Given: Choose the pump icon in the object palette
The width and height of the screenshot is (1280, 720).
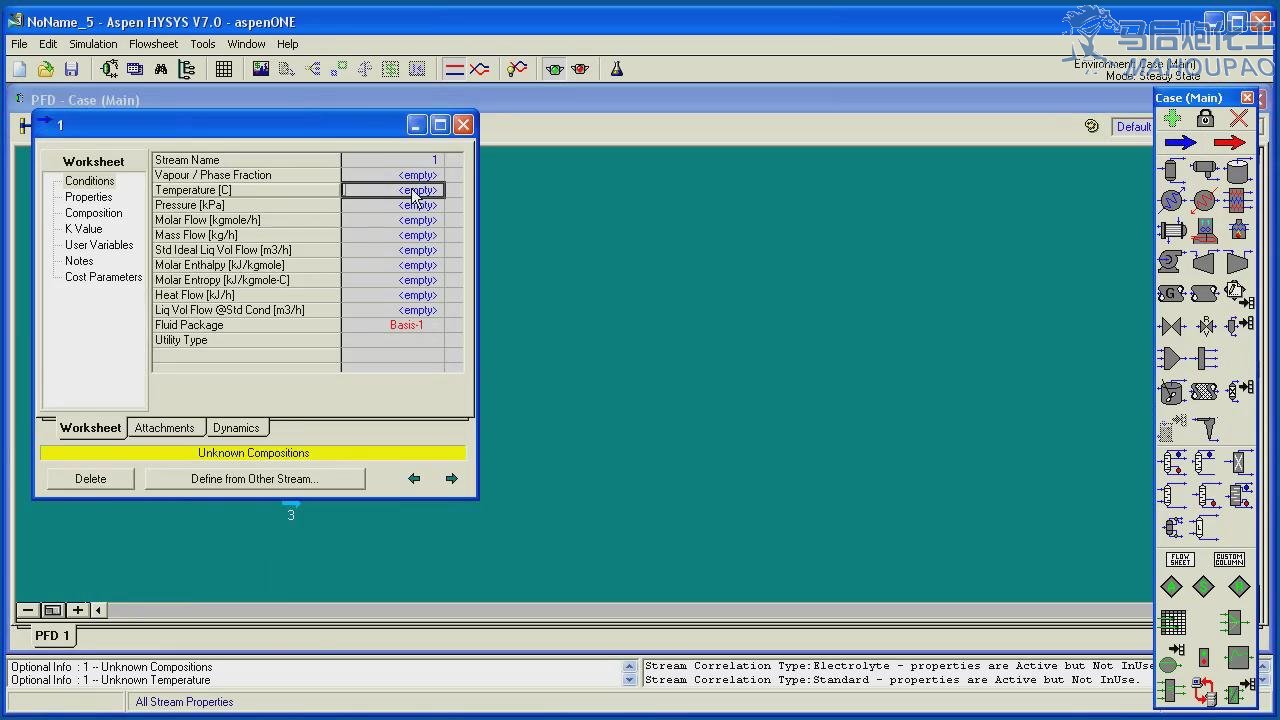Looking at the screenshot, I should tap(1171, 262).
